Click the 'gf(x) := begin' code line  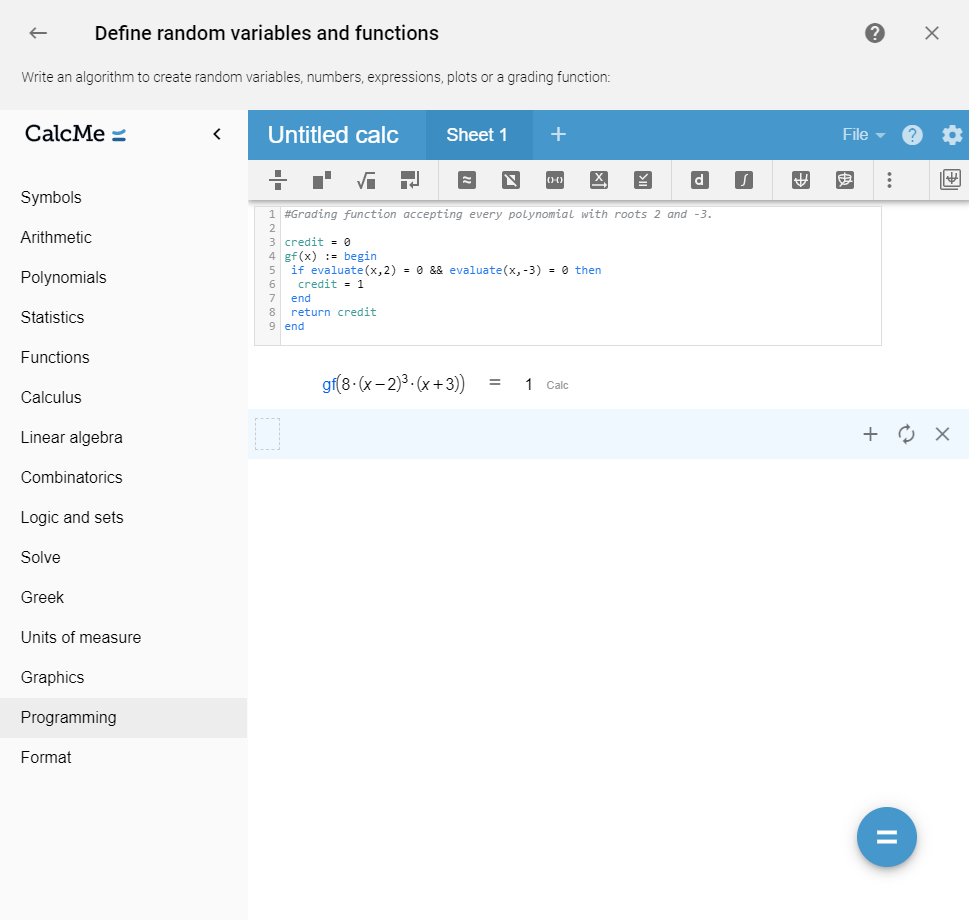pyautogui.click(x=330, y=256)
